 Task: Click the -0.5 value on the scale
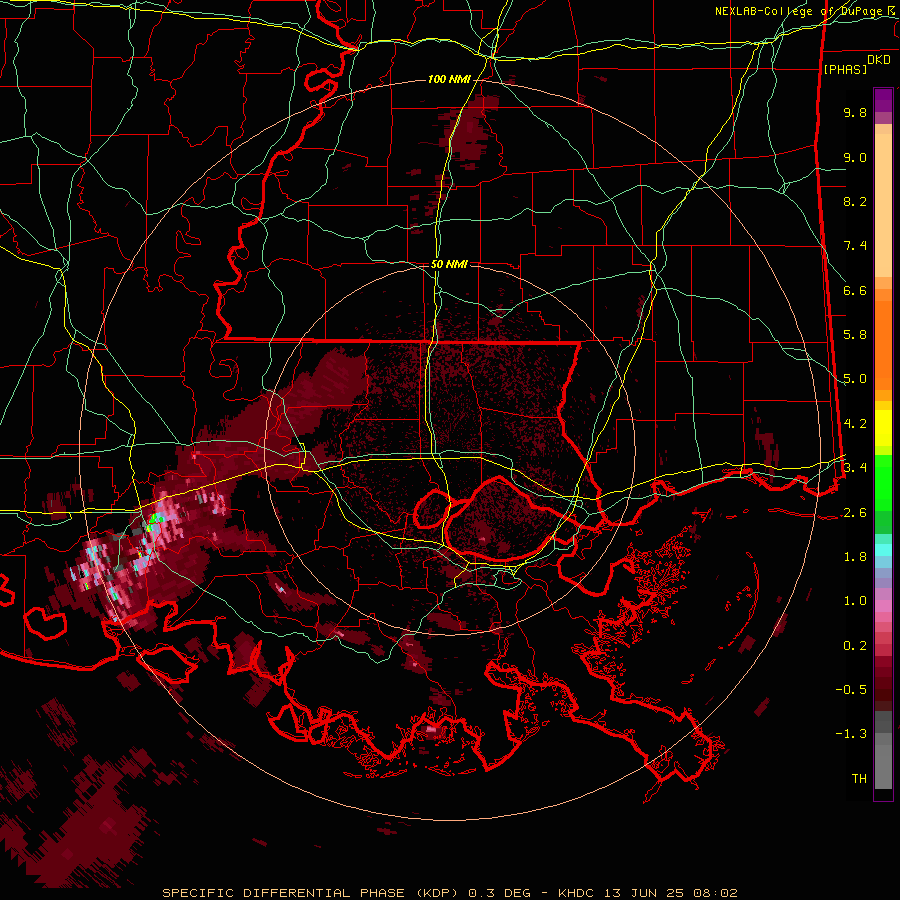851,690
